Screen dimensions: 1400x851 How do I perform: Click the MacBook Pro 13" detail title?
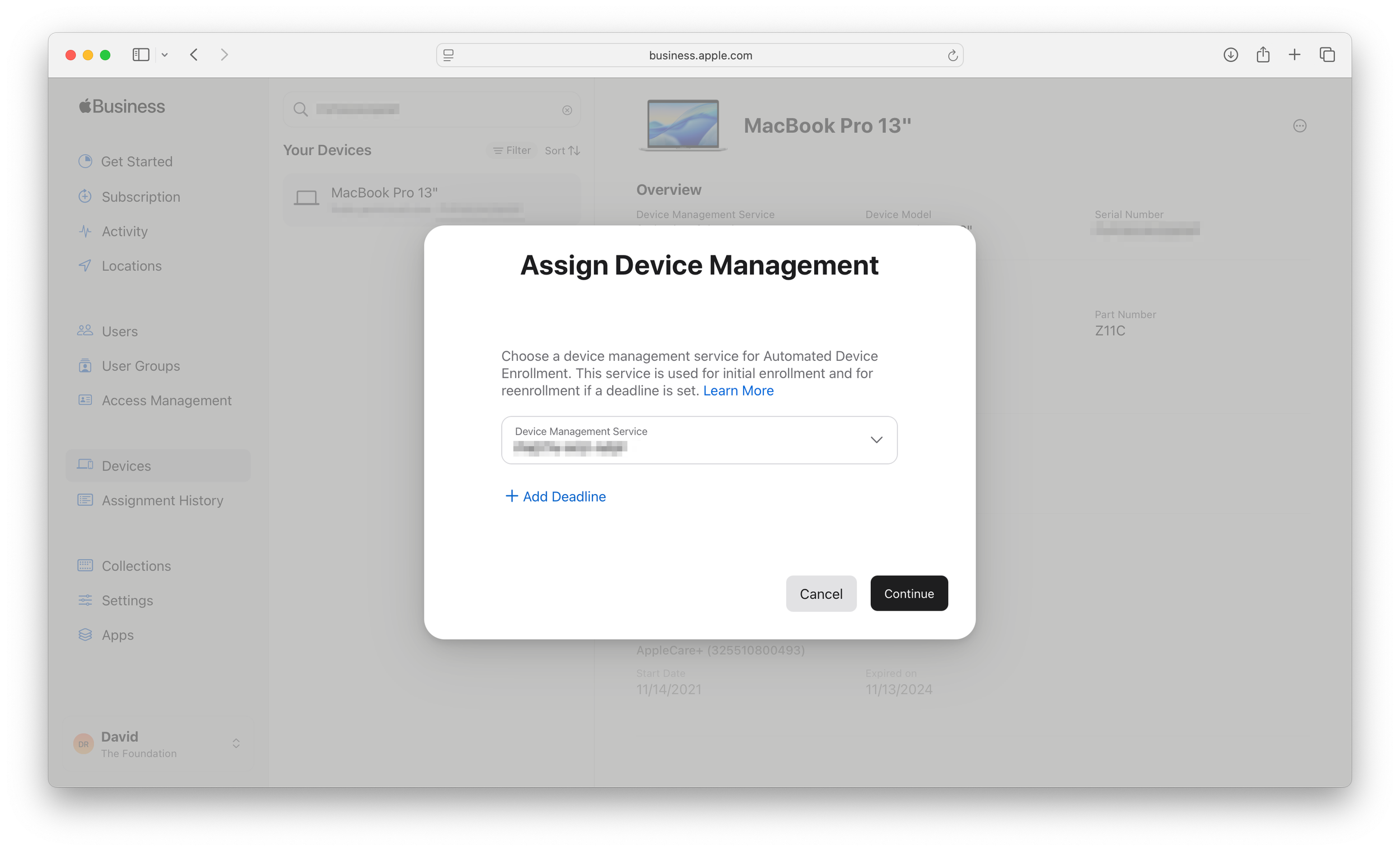[x=827, y=125]
